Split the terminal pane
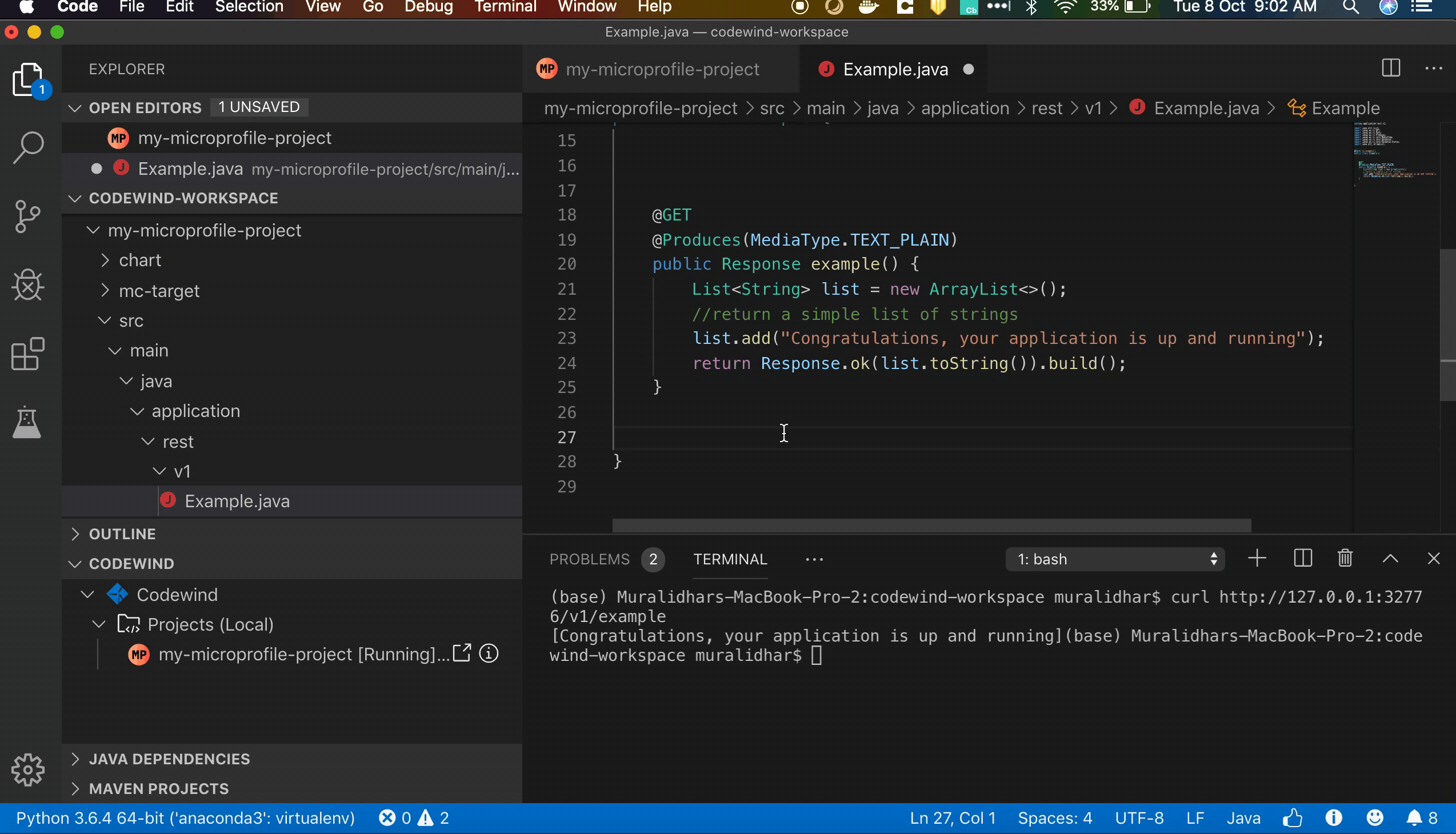 [1302, 559]
